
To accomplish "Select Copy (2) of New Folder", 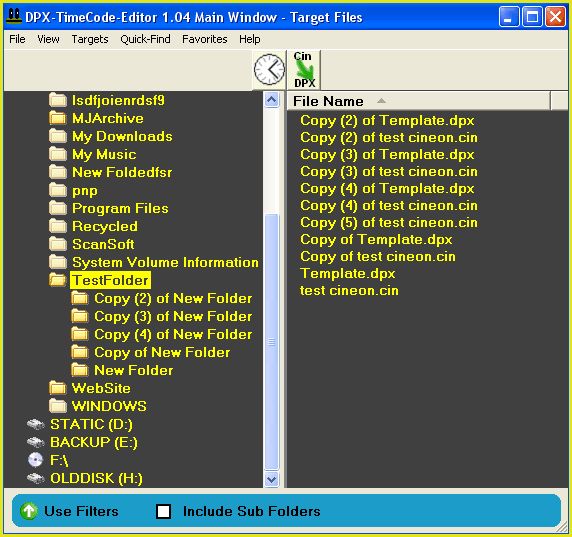I will click(173, 298).
